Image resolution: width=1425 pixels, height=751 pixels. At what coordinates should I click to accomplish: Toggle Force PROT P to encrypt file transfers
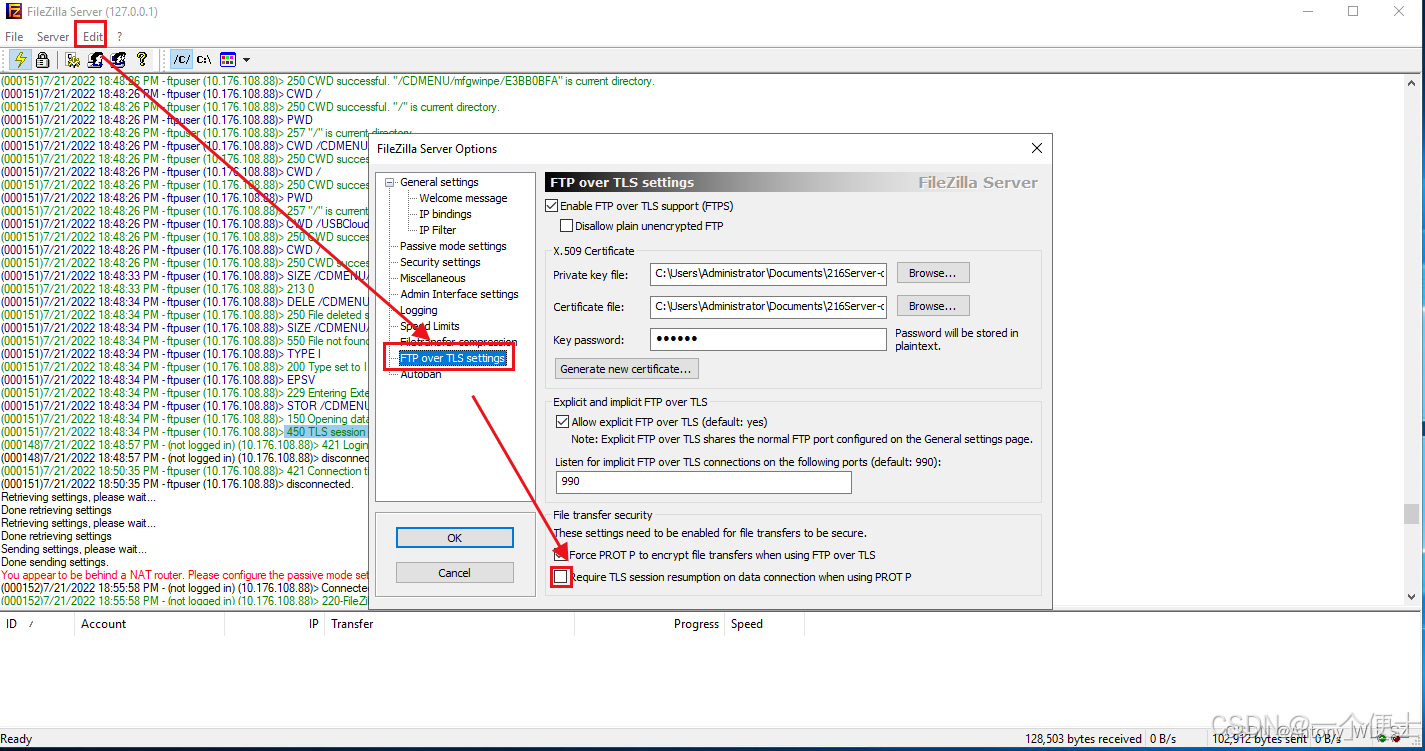pos(561,555)
